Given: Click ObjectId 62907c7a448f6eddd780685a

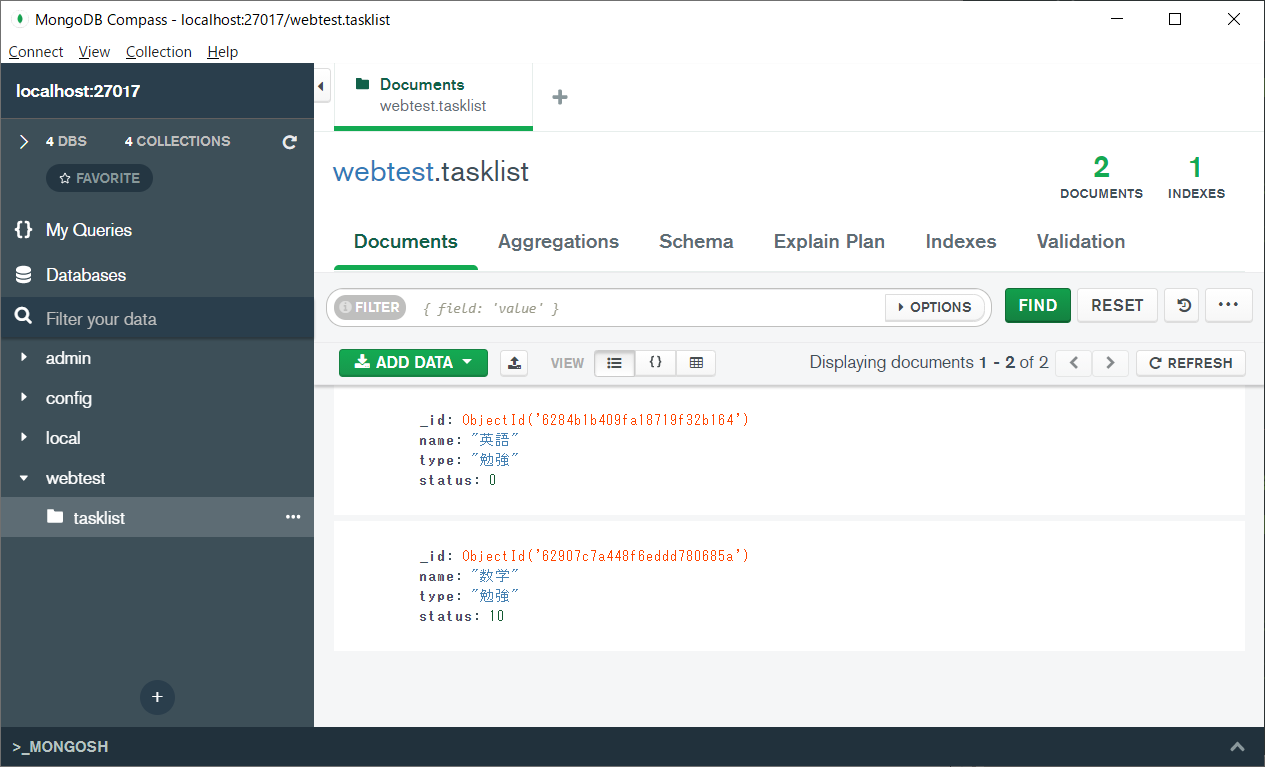Looking at the screenshot, I should (x=605, y=556).
